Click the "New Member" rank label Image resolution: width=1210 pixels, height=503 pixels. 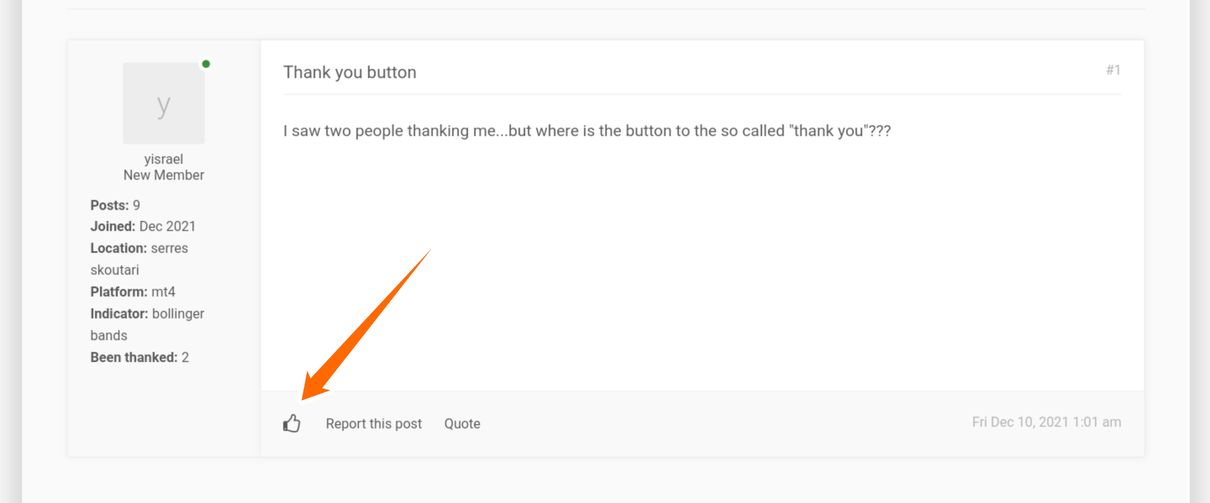point(164,175)
